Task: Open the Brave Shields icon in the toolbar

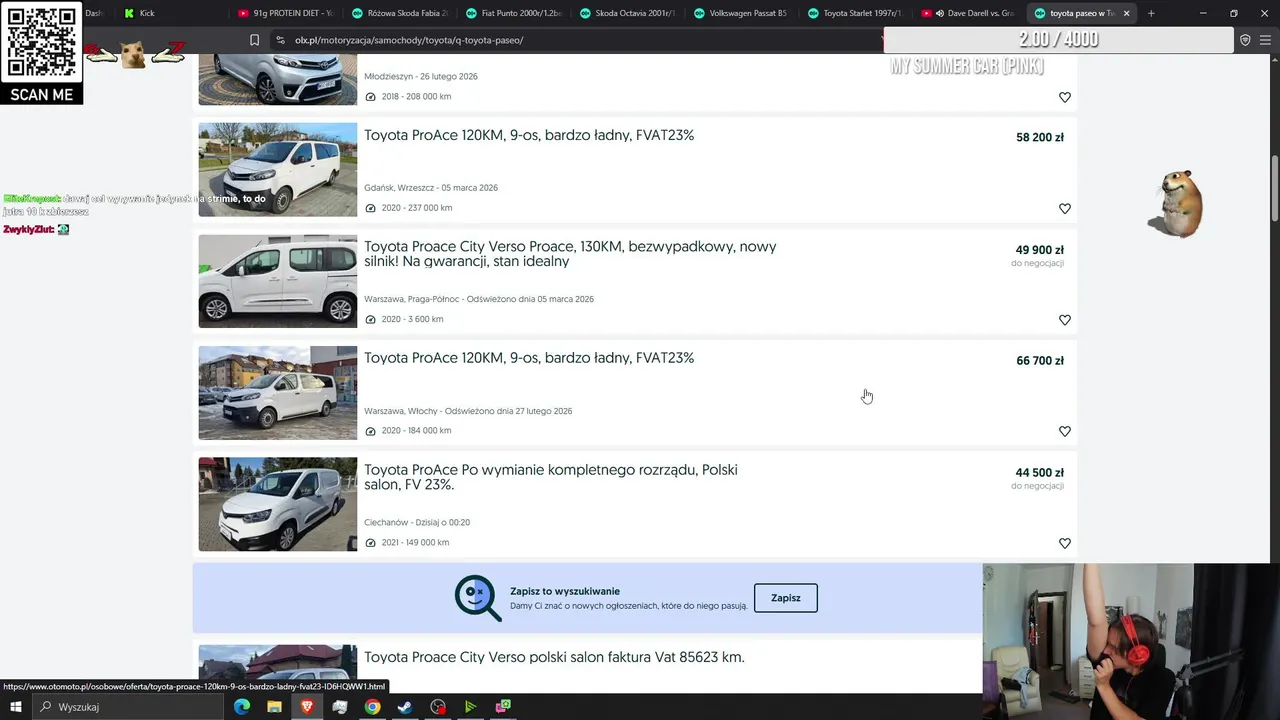Action: tap(1245, 40)
